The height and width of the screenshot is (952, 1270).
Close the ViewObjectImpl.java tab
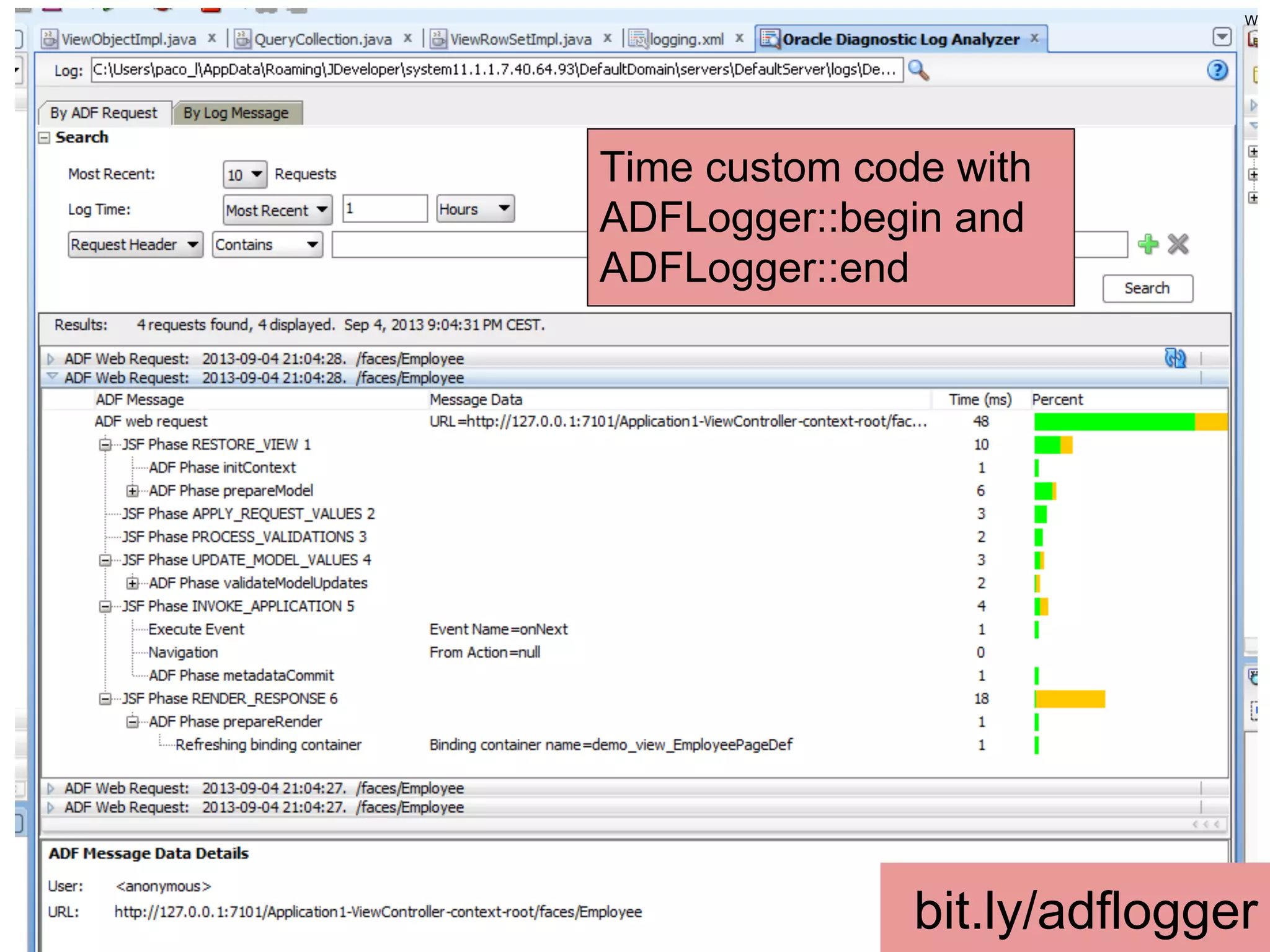[x=212, y=38]
